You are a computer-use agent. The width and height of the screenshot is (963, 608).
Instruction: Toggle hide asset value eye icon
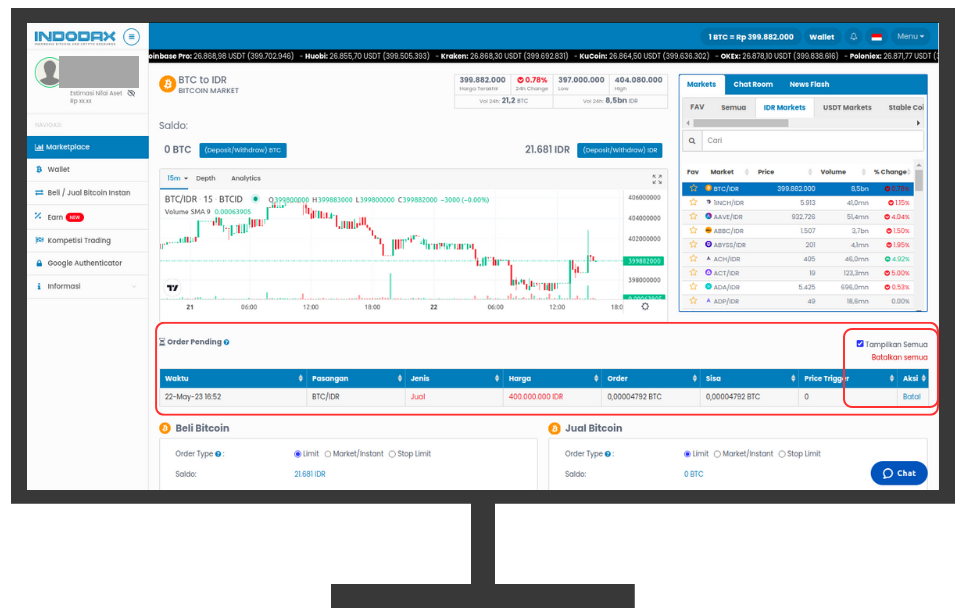pos(131,93)
